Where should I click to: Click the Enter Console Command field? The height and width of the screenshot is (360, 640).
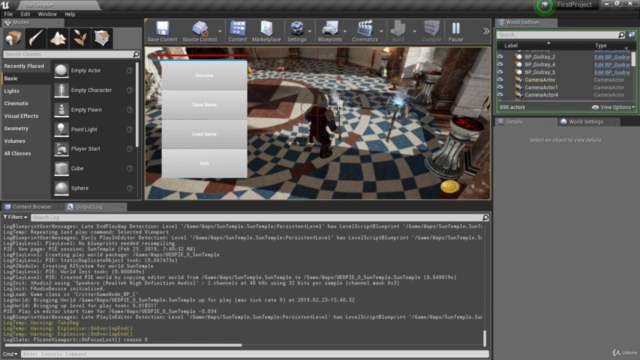click(x=255, y=354)
